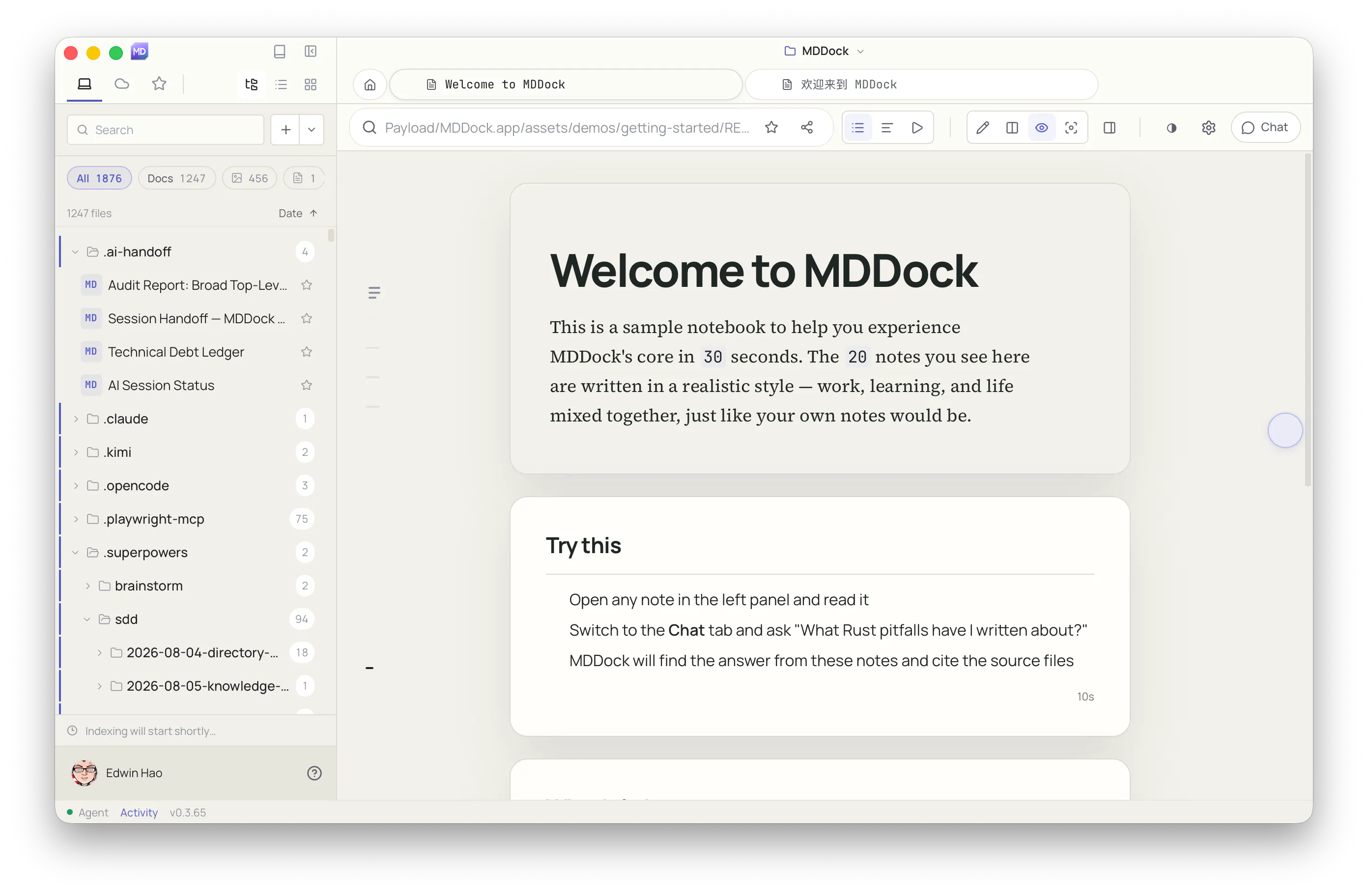The image size is (1368, 896).
Task: Collapse the sidebar panel icon
Action: pyautogui.click(x=311, y=52)
